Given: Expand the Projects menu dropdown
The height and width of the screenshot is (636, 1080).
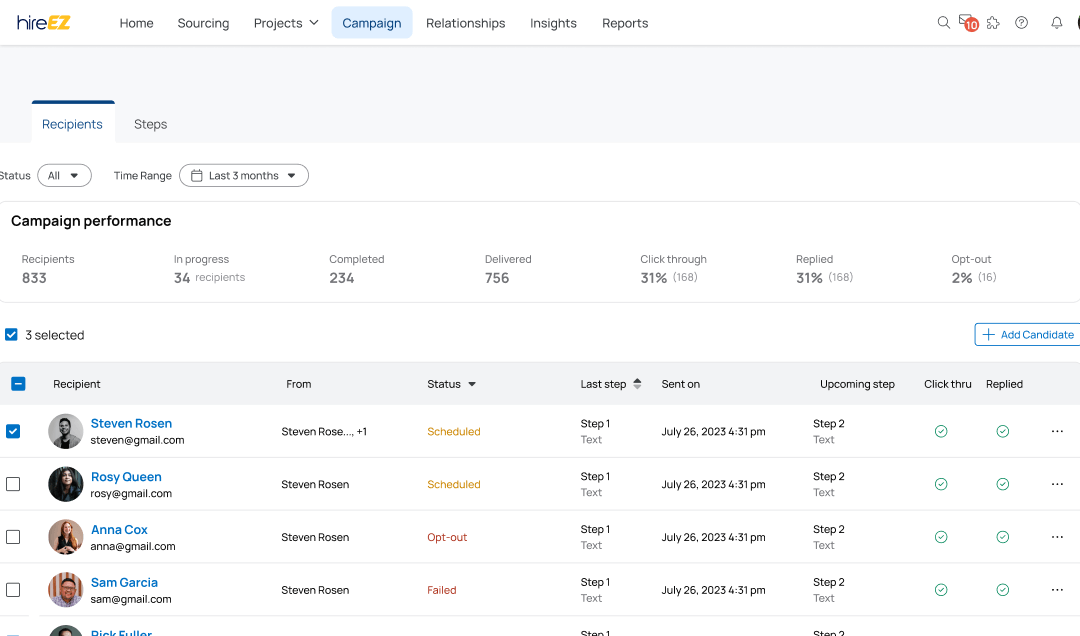Looking at the screenshot, I should (286, 23).
